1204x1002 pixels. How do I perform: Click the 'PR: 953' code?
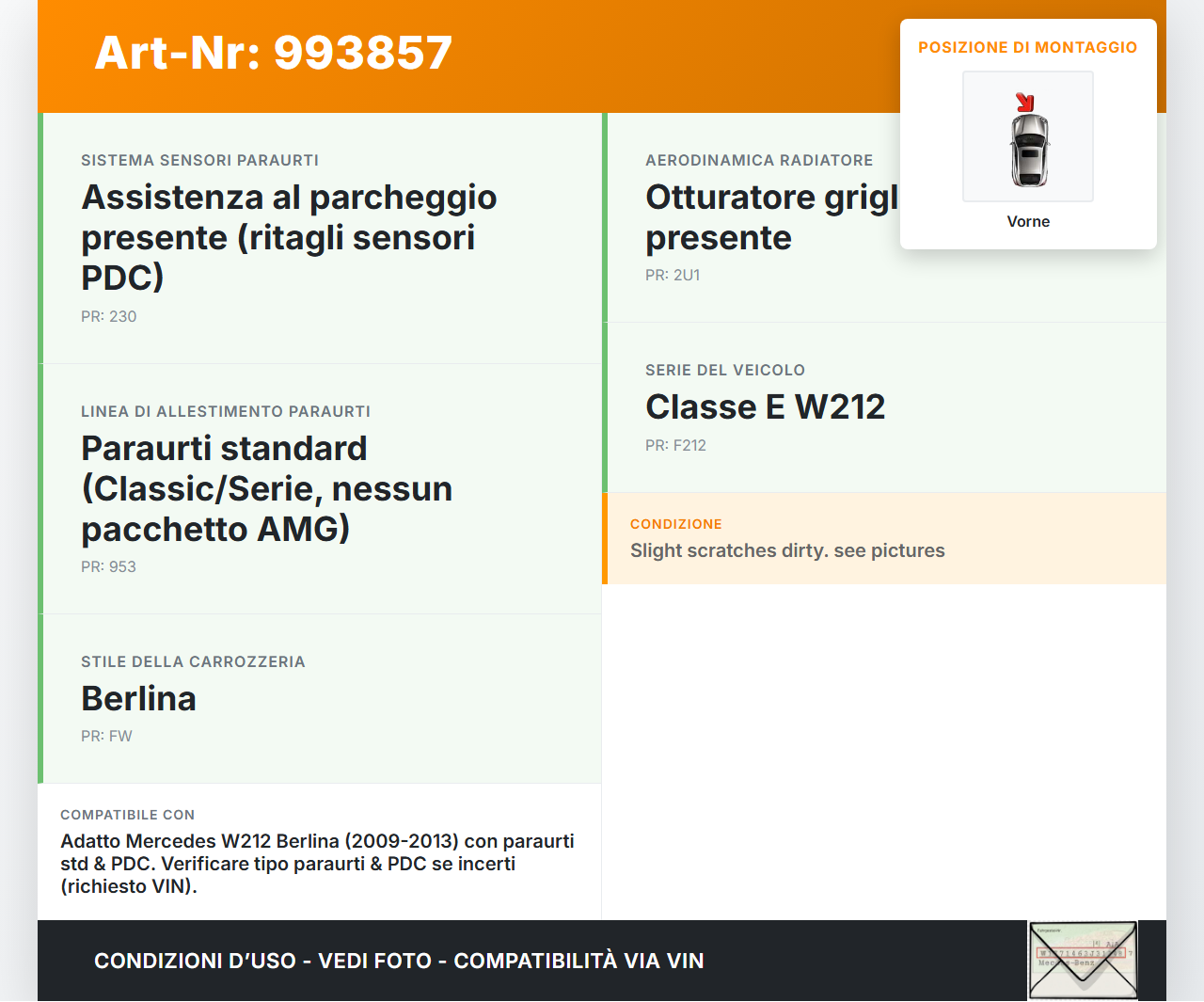pos(108,567)
